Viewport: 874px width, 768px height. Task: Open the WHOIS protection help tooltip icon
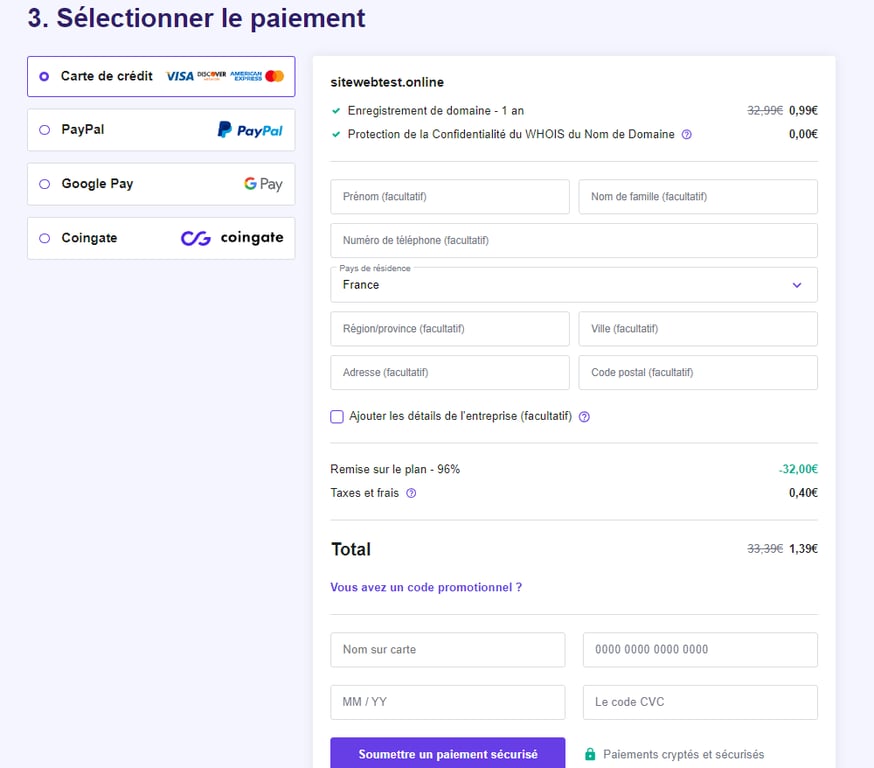686,134
